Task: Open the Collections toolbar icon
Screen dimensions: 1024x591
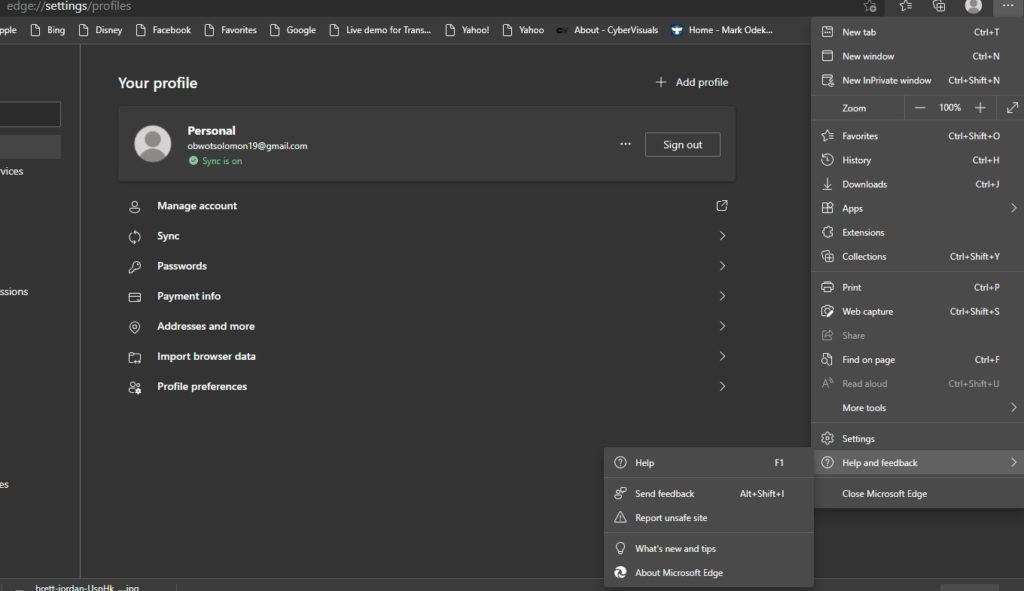Action: coord(939,7)
